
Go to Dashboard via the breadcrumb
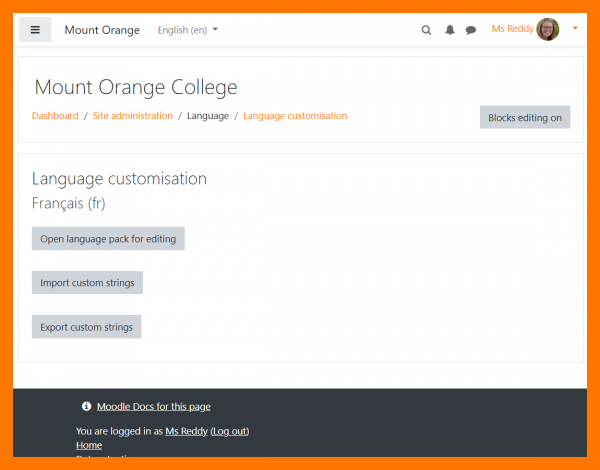coord(55,116)
